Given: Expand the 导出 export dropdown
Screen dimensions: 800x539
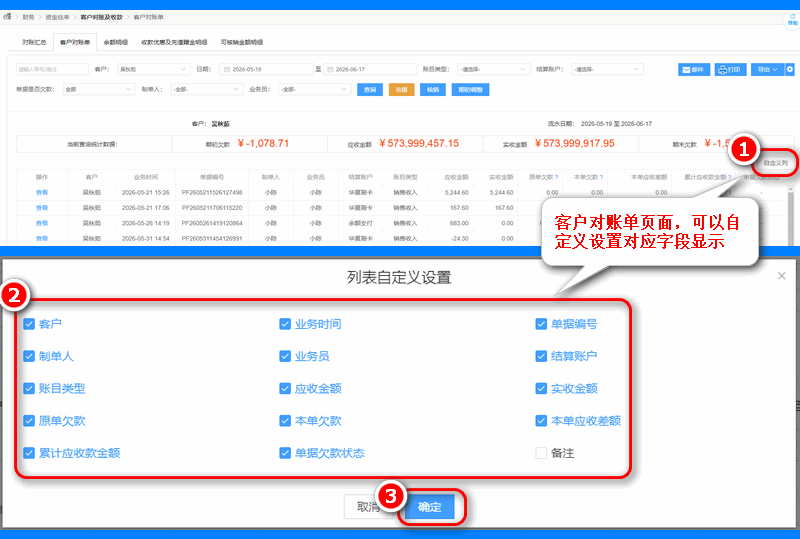Looking at the screenshot, I should click(767, 69).
